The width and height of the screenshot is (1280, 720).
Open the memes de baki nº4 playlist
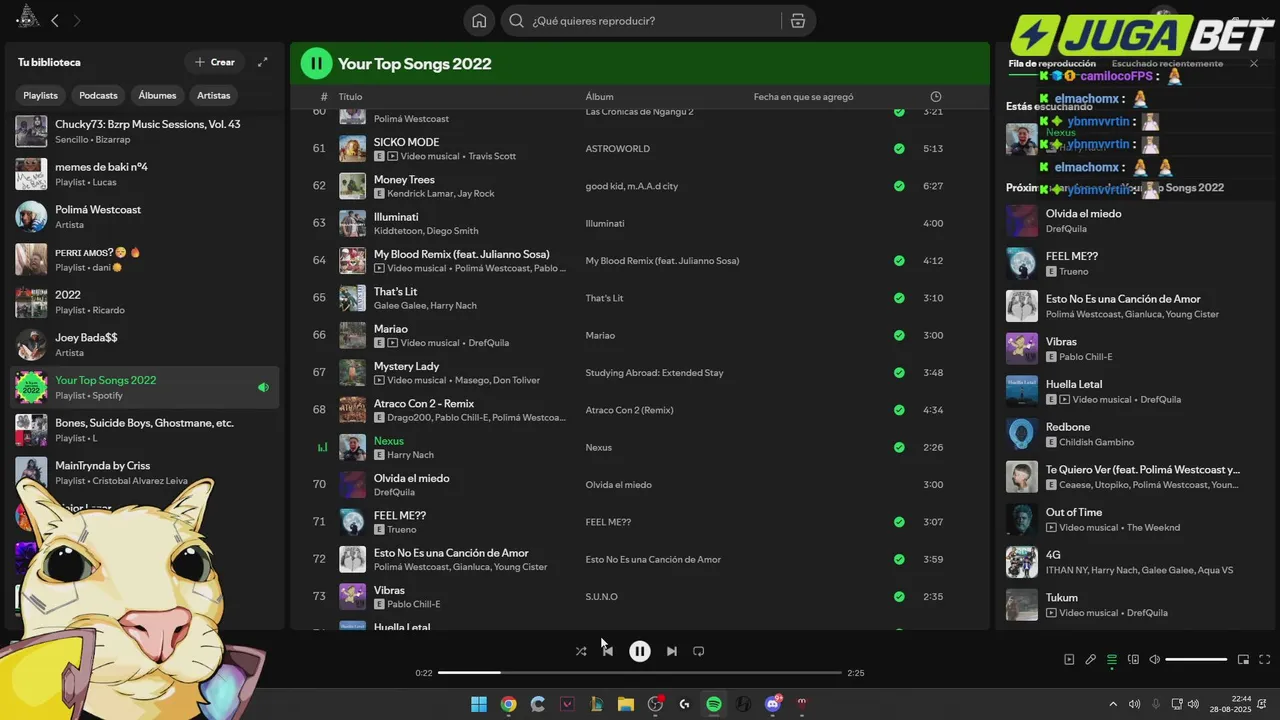click(145, 174)
